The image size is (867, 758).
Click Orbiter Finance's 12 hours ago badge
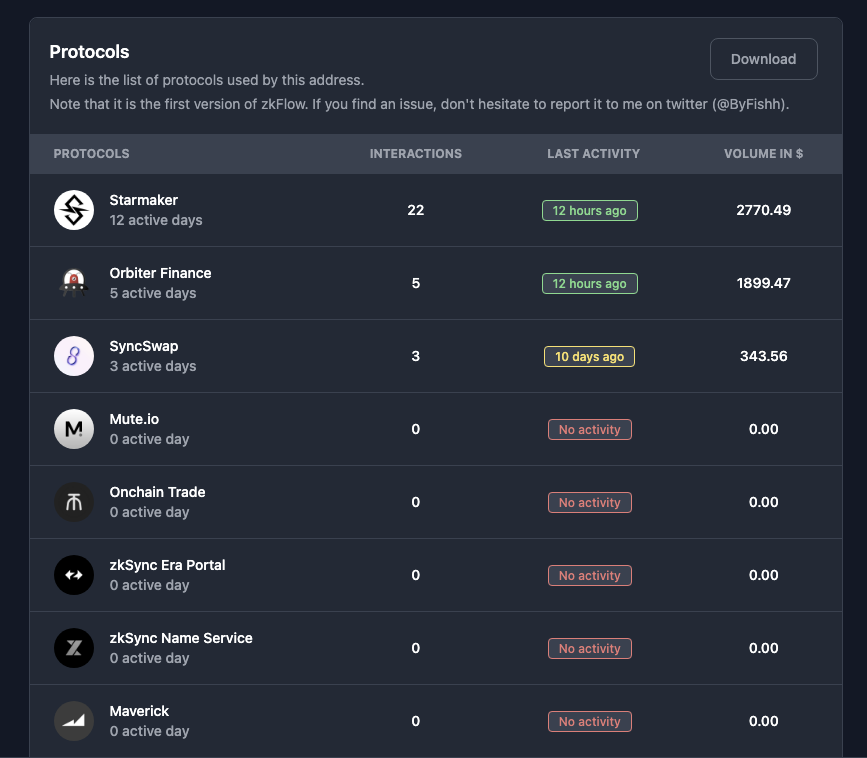(589, 284)
